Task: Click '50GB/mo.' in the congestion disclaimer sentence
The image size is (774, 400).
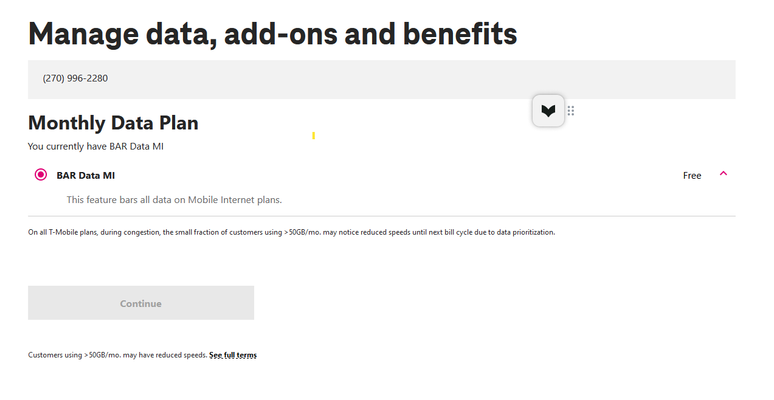Action: coord(305,232)
